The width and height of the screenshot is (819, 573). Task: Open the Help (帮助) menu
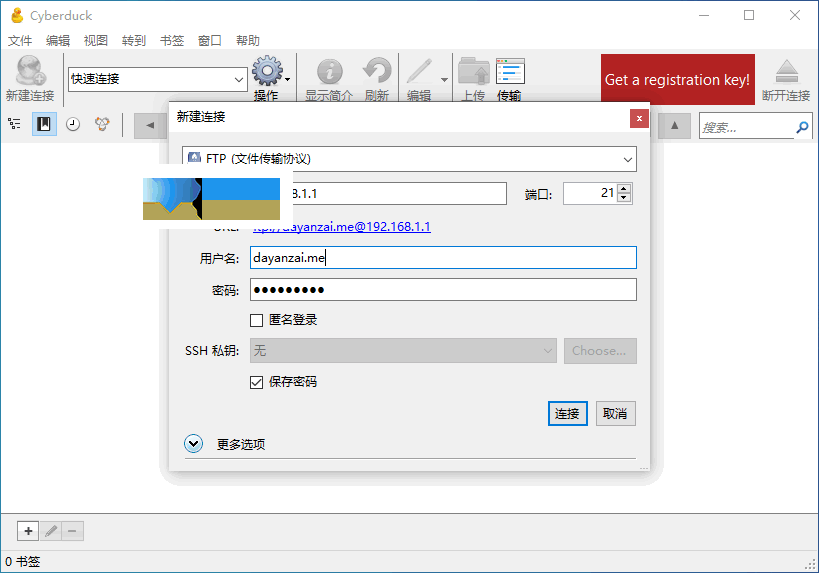click(248, 41)
